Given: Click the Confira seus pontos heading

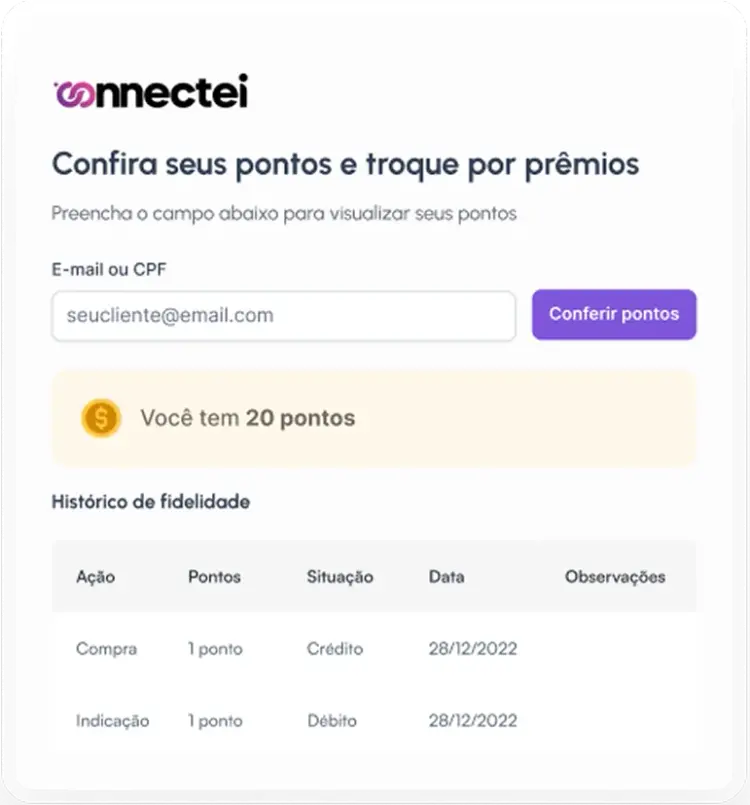Looking at the screenshot, I should click(345, 163).
